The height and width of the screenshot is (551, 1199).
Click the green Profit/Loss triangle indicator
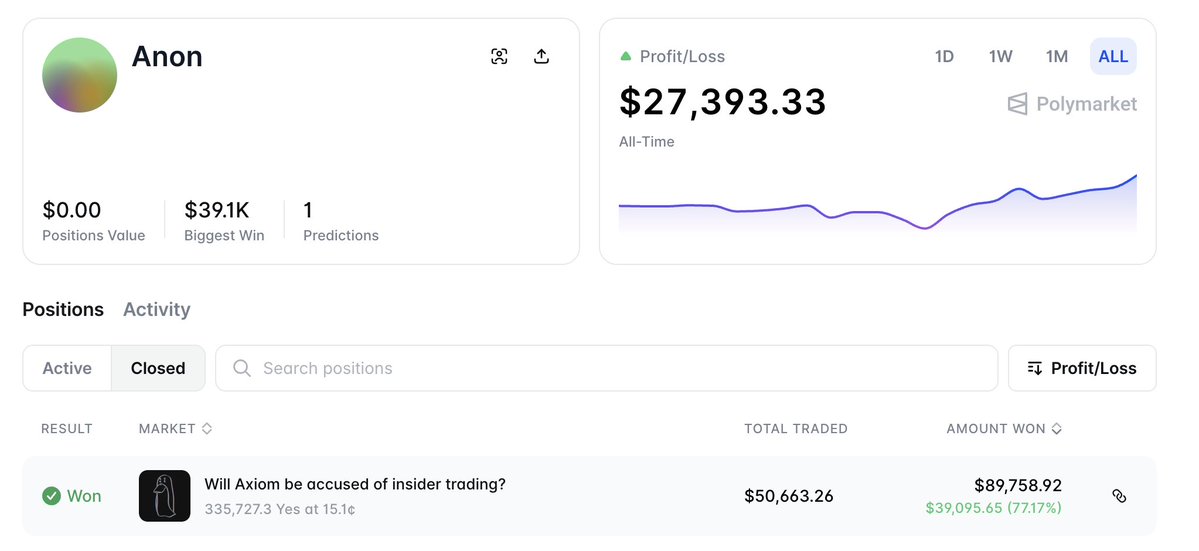tap(626, 57)
